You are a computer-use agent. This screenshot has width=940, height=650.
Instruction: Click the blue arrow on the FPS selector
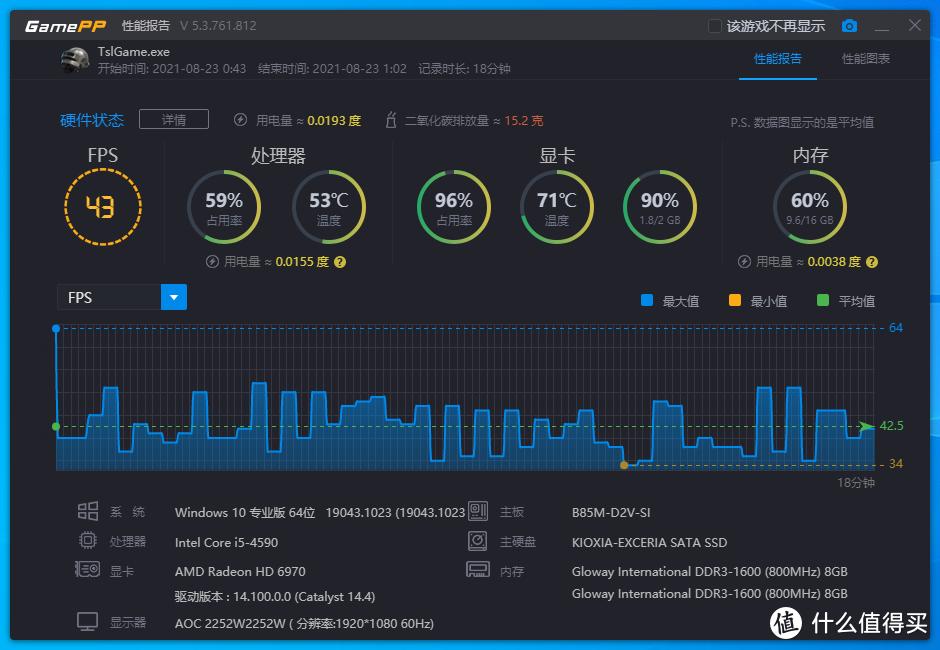tap(174, 297)
